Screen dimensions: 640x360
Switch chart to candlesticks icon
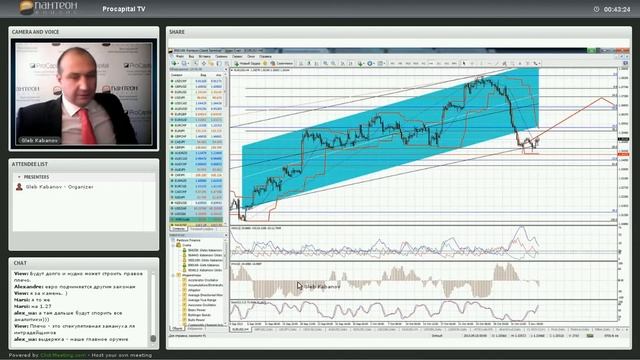tap(309, 63)
